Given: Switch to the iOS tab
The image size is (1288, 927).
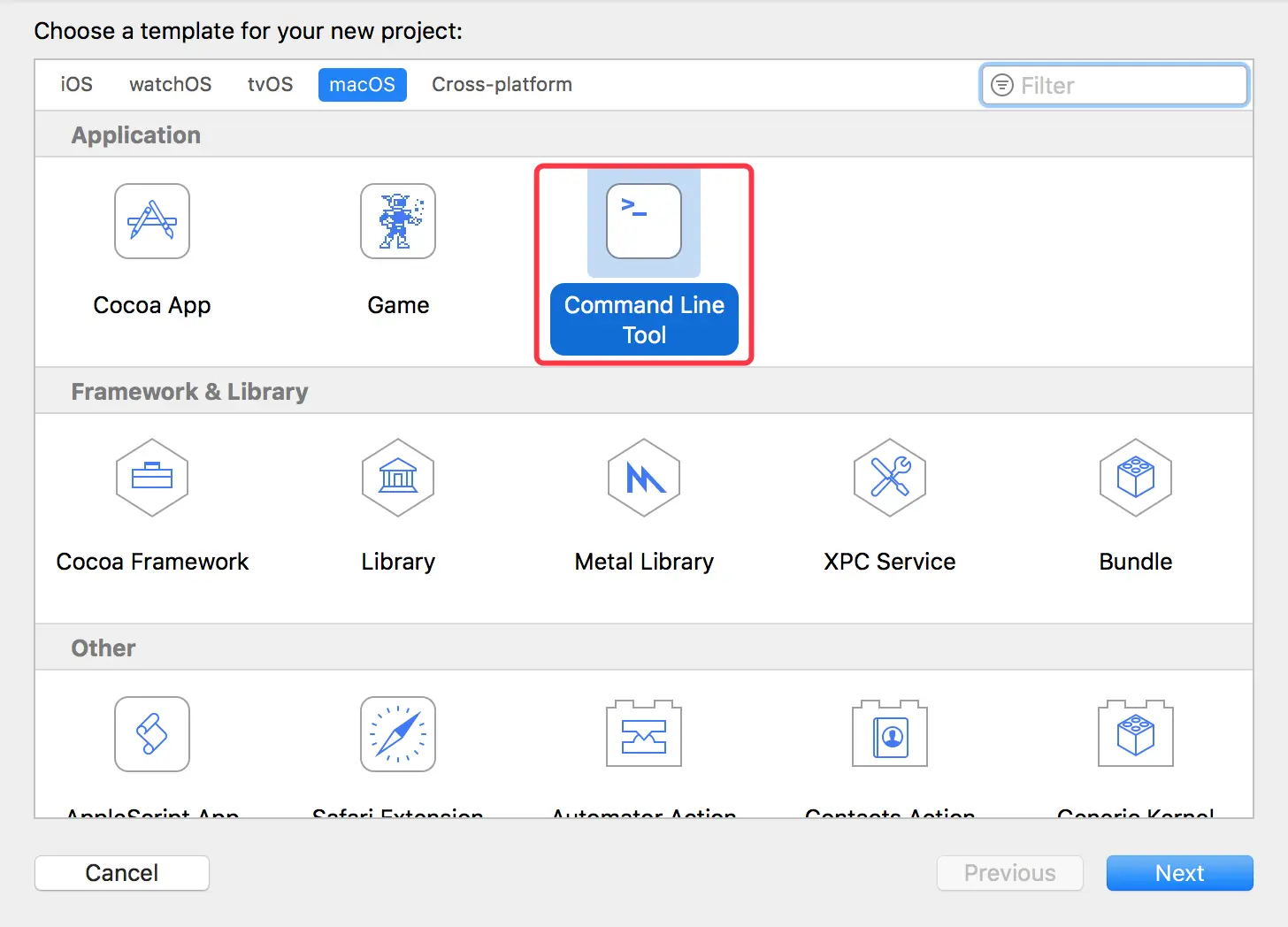Looking at the screenshot, I should 76,84.
